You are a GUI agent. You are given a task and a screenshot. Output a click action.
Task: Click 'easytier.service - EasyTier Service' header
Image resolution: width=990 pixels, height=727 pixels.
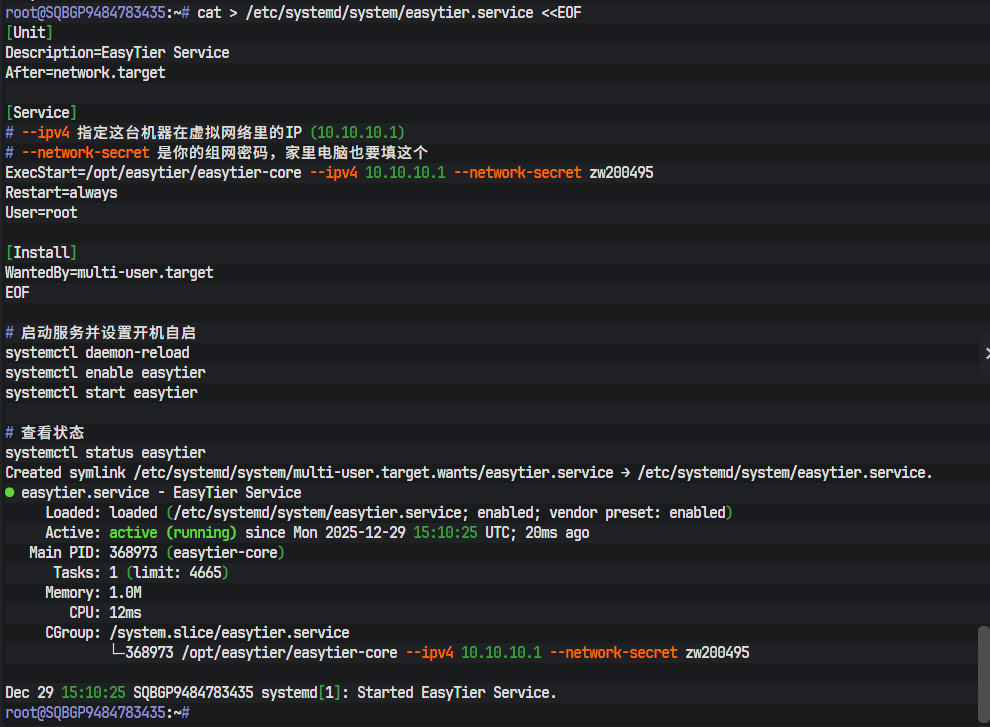pyautogui.click(x=162, y=493)
